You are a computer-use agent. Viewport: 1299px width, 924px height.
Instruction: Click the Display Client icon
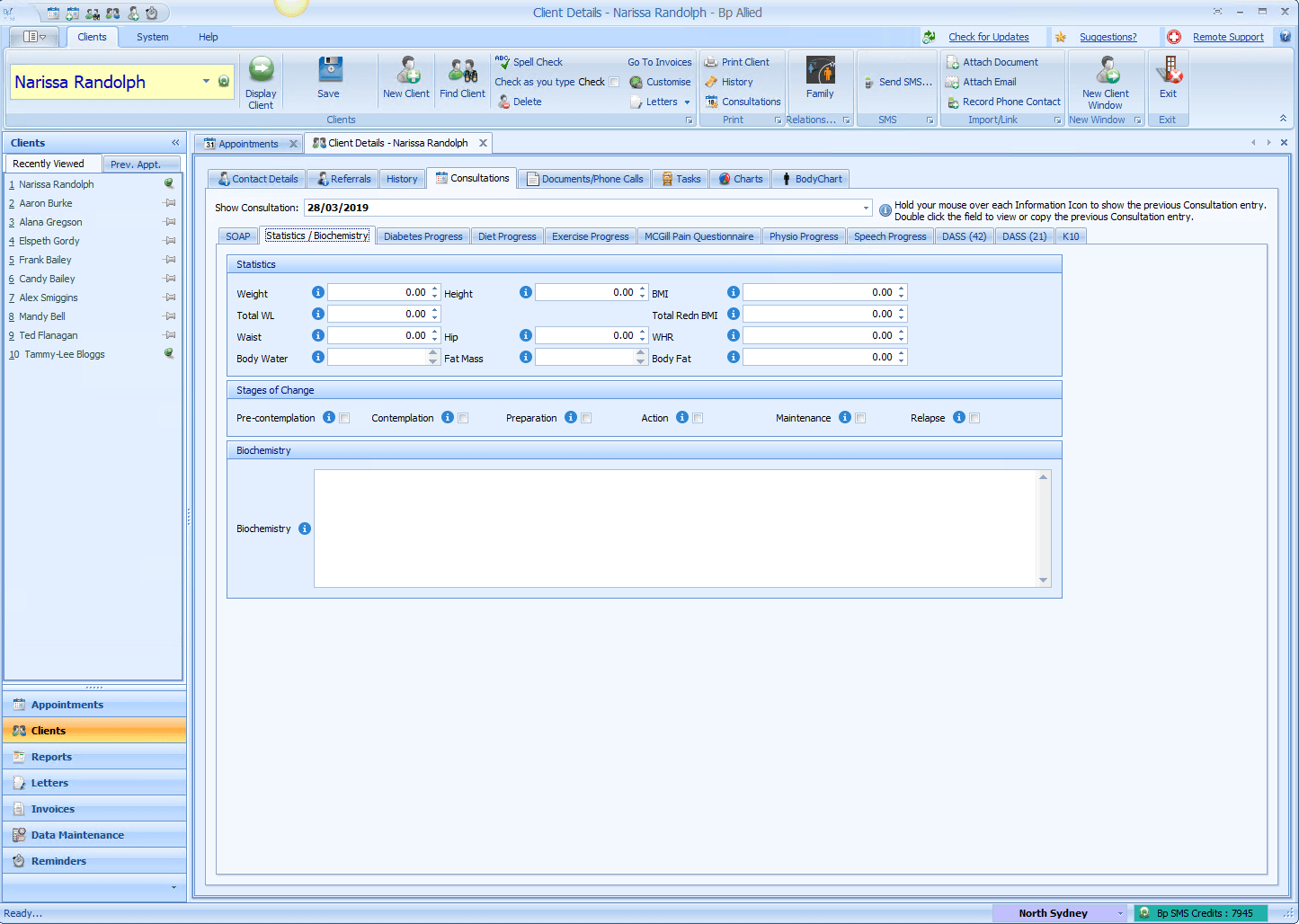(x=261, y=70)
